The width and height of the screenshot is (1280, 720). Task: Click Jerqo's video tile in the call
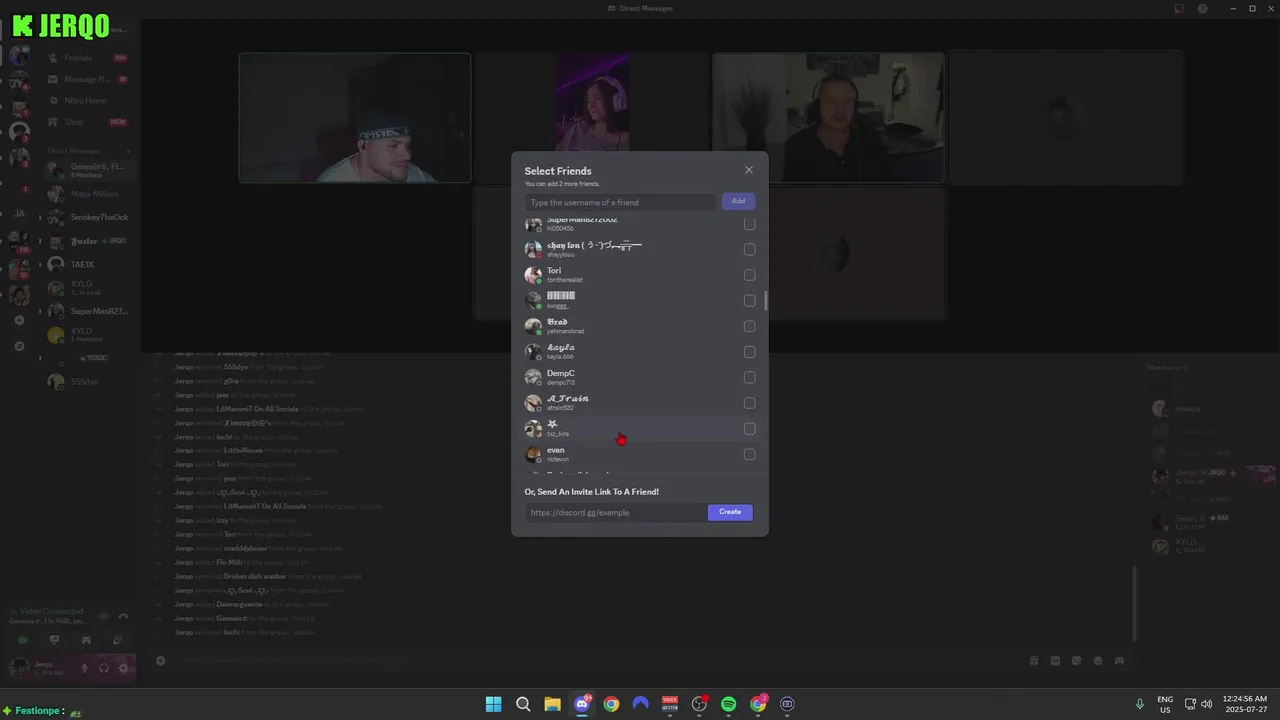point(355,118)
